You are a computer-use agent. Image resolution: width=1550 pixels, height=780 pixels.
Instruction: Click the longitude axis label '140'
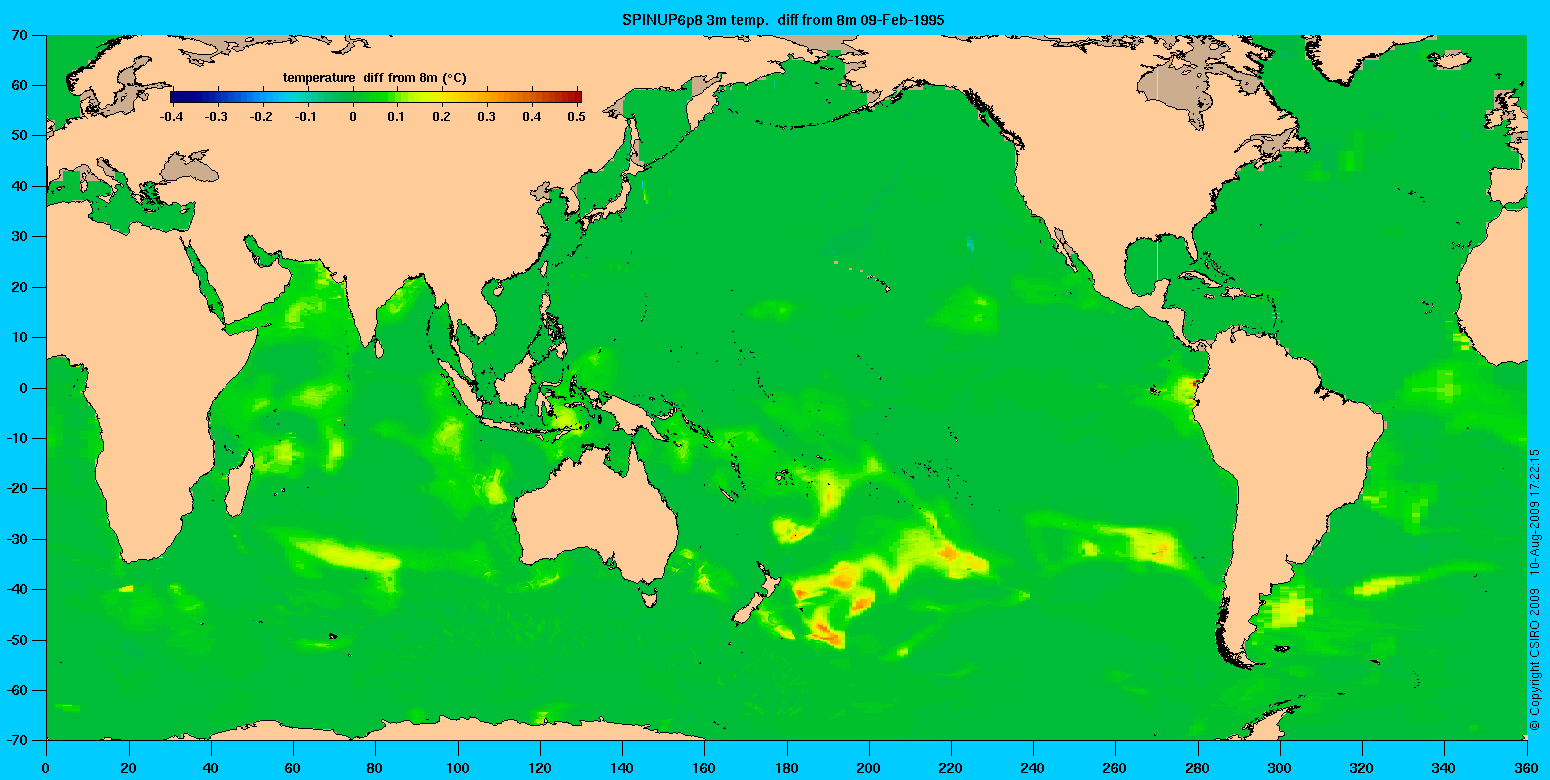click(x=622, y=771)
